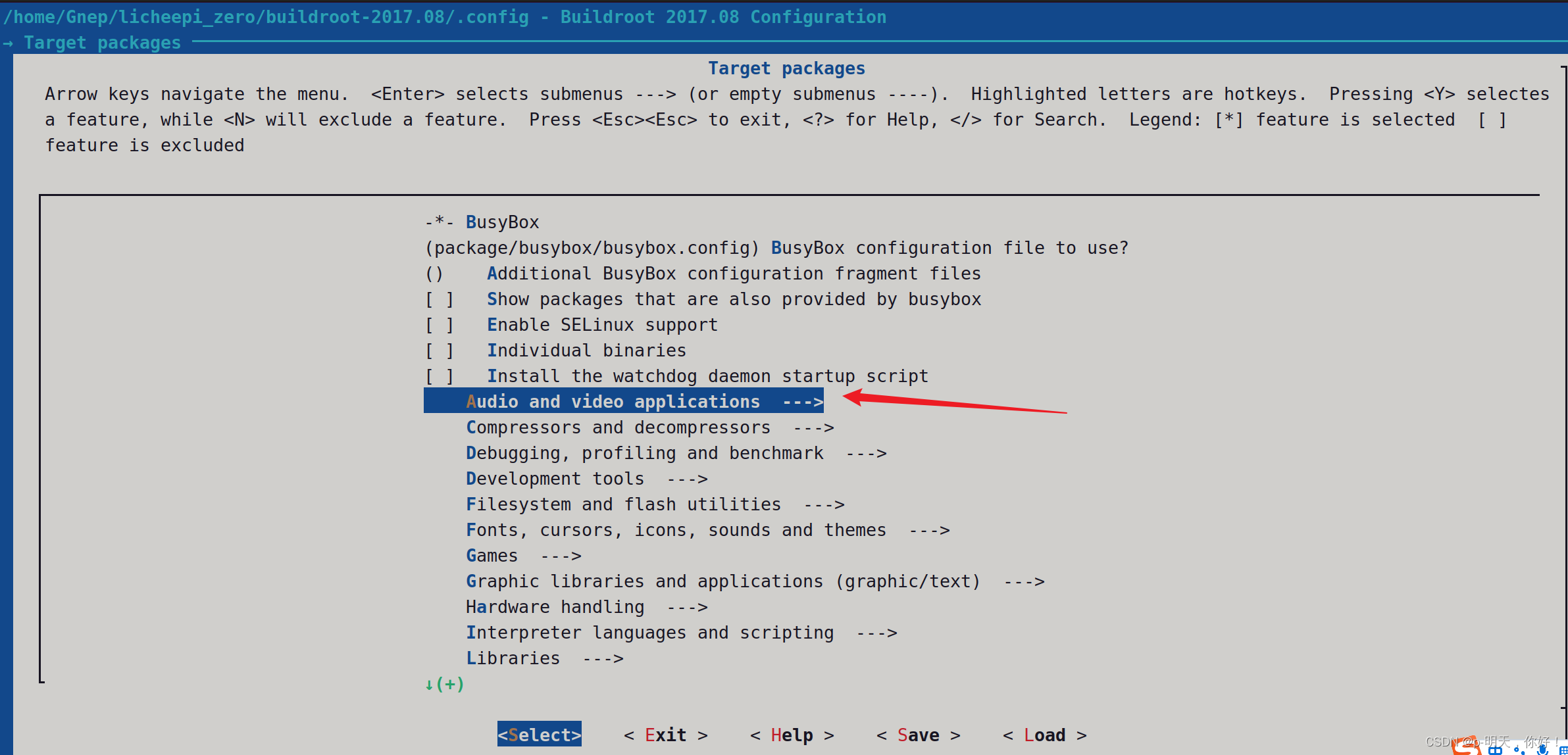
Task: Click the Load button
Action: click(1045, 735)
